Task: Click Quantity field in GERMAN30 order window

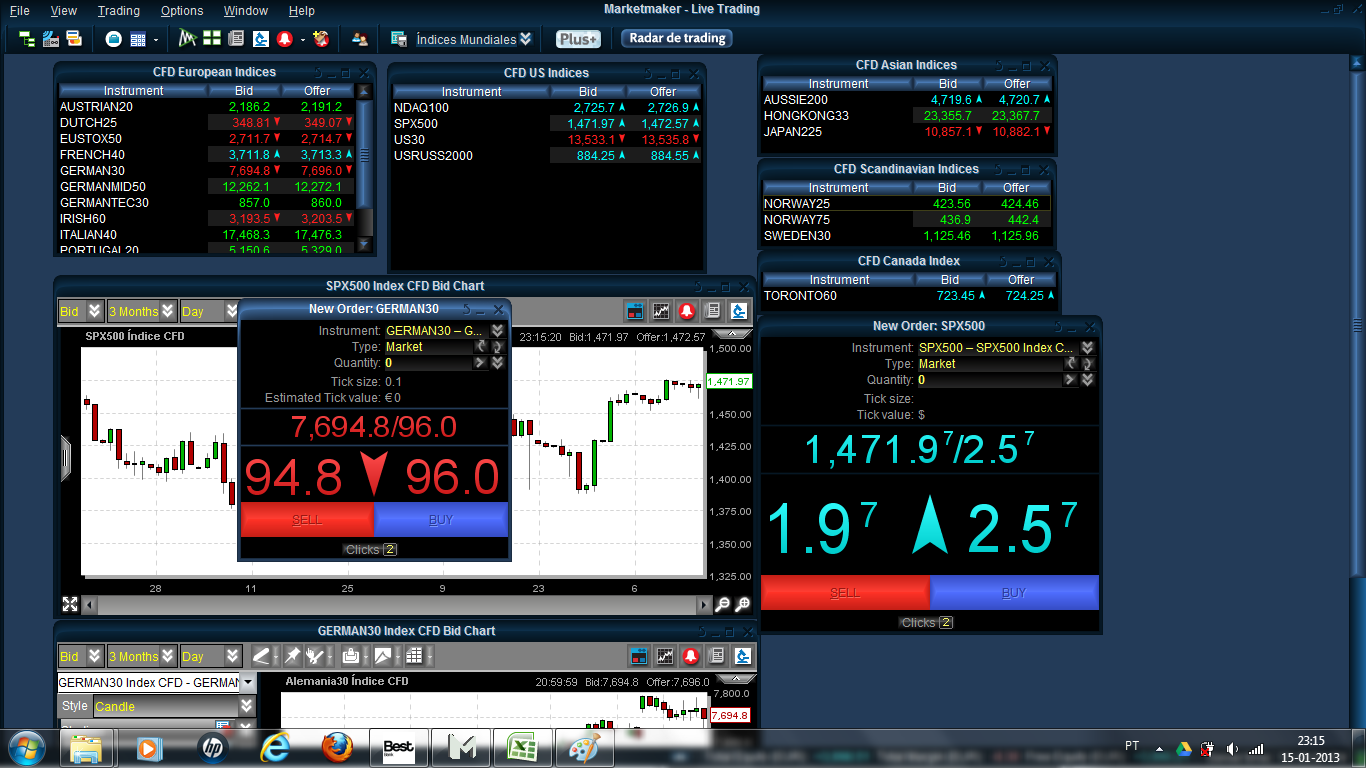Action: [x=428, y=363]
